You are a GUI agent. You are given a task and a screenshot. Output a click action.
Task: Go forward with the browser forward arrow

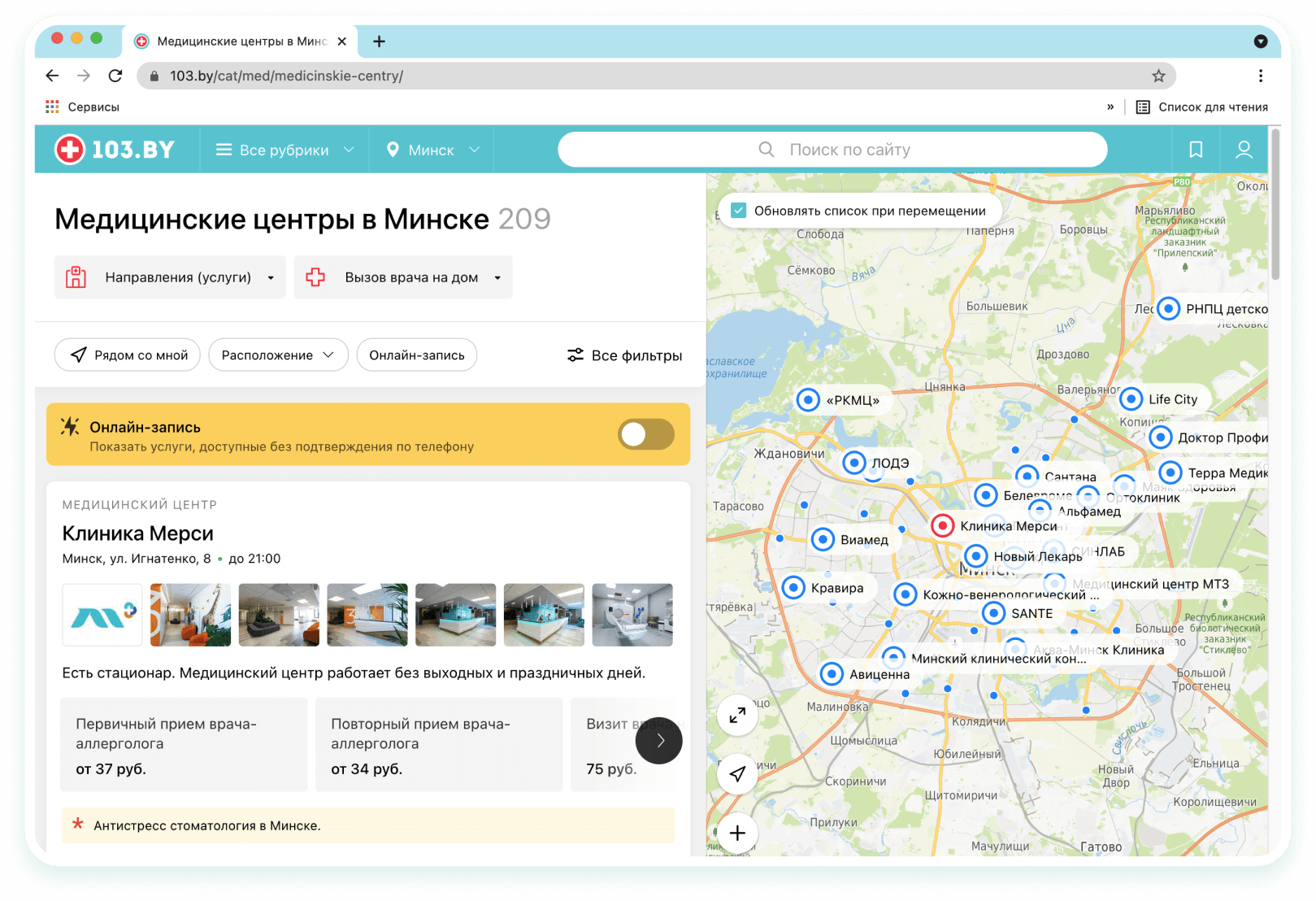pyautogui.click(x=84, y=76)
